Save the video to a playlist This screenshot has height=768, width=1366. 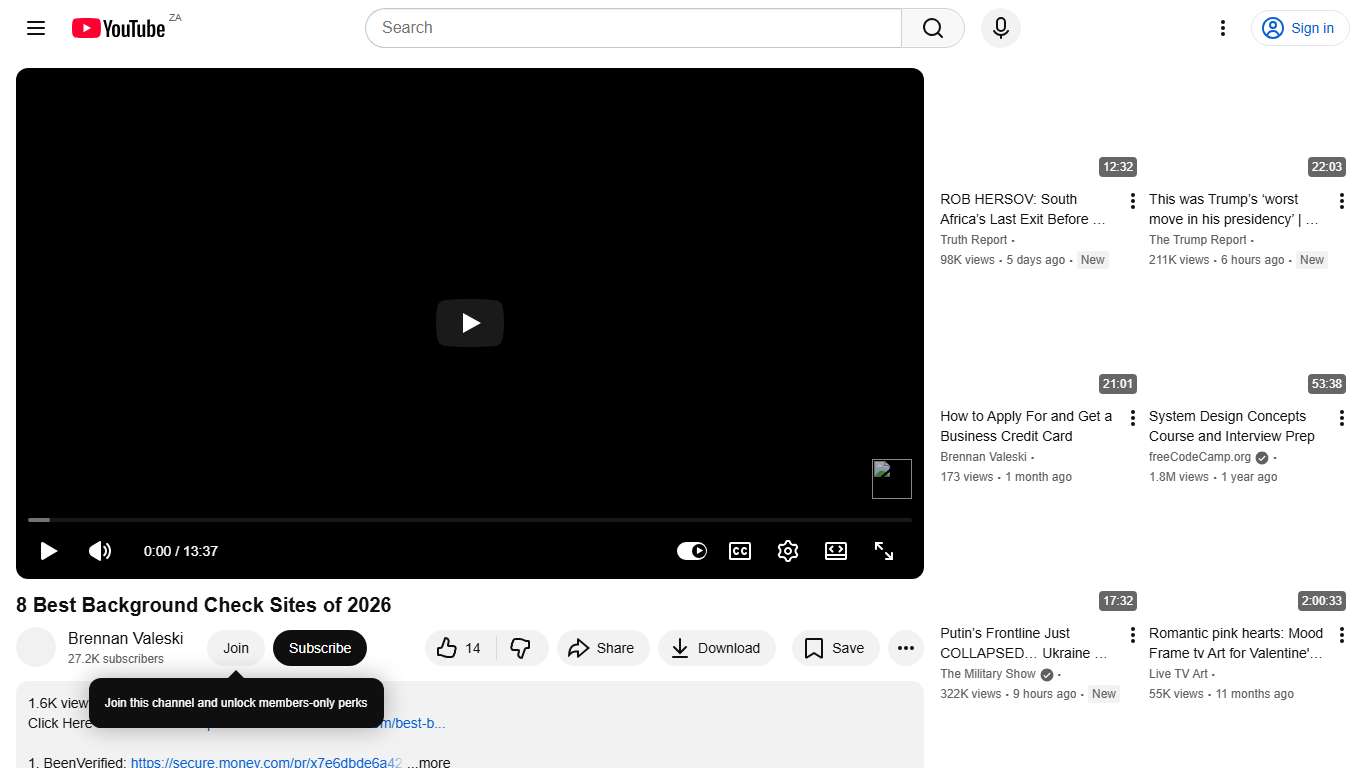[x=835, y=648]
